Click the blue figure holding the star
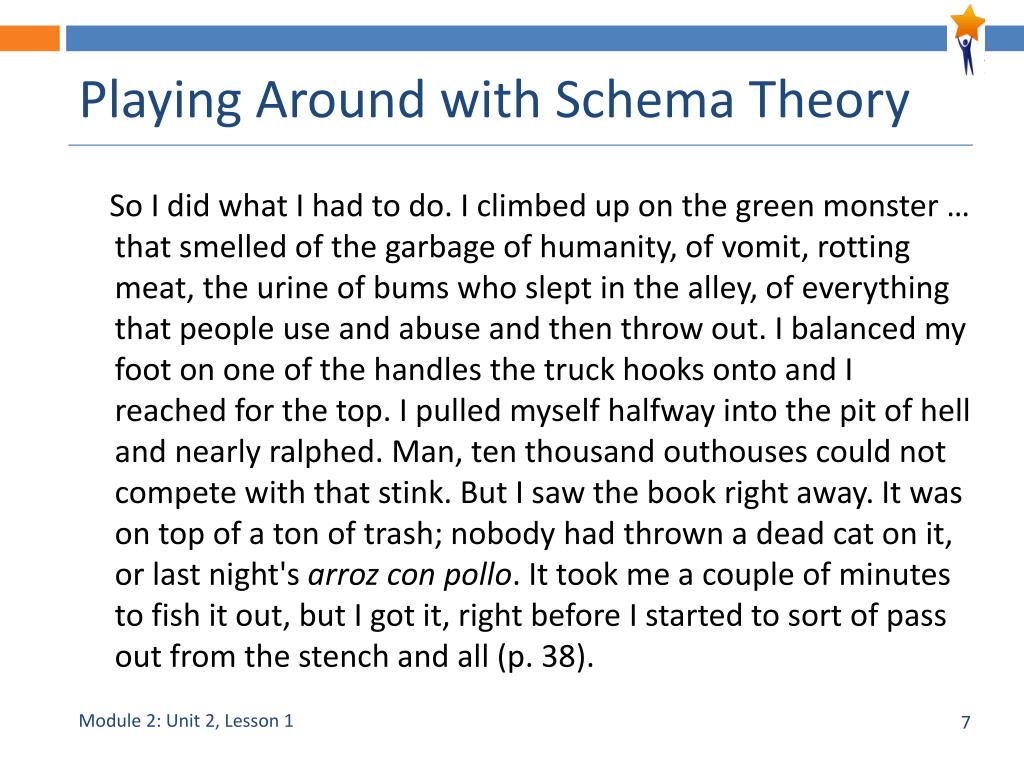This screenshot has height=768, width=1024. coord(967,55)
